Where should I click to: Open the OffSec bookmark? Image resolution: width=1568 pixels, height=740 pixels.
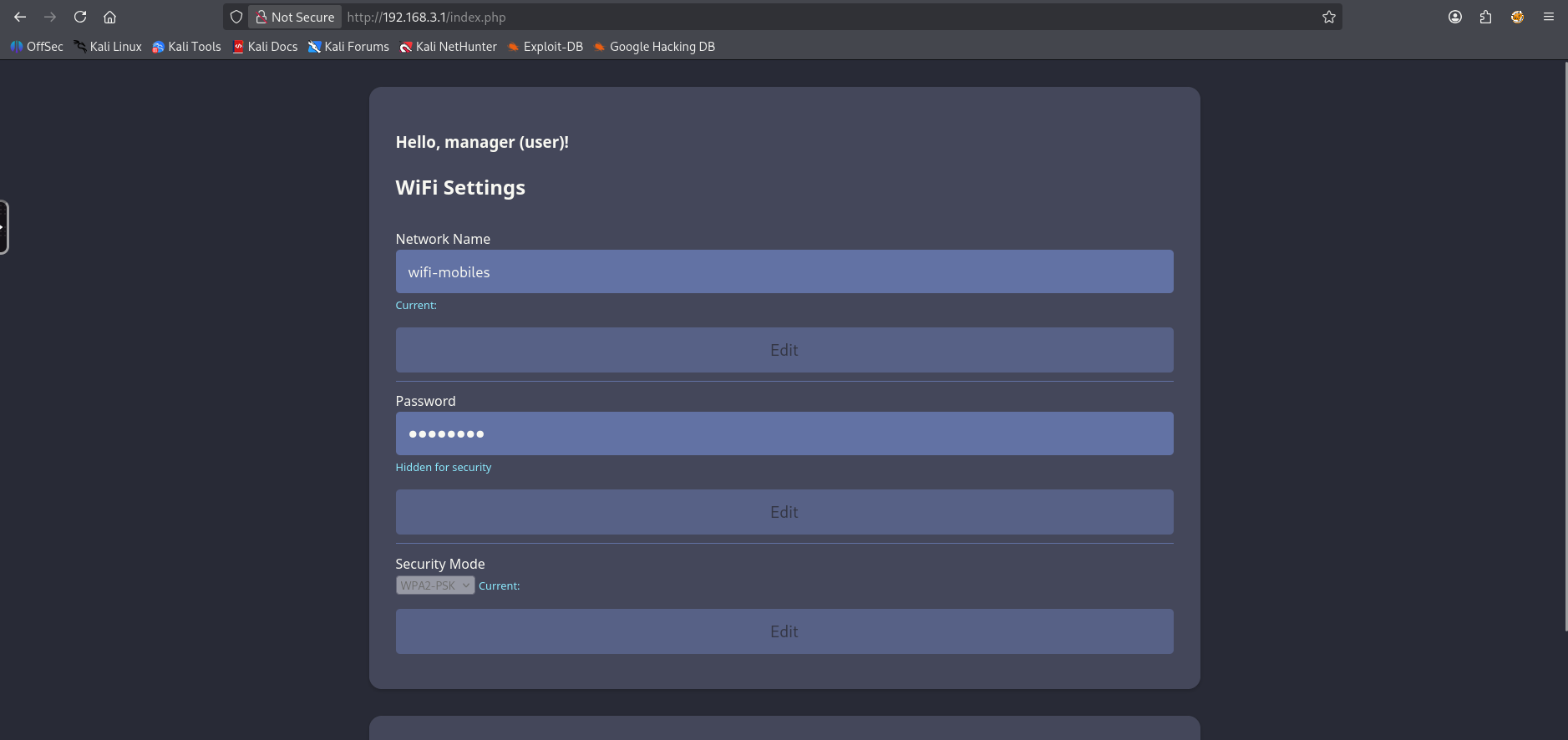[x=37, y=47]
